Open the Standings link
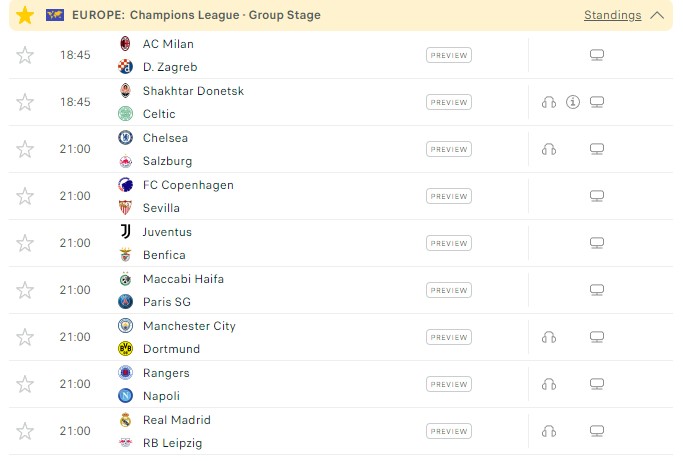The image size is (683, 461). pyautogui.click(x=612, y=15)
